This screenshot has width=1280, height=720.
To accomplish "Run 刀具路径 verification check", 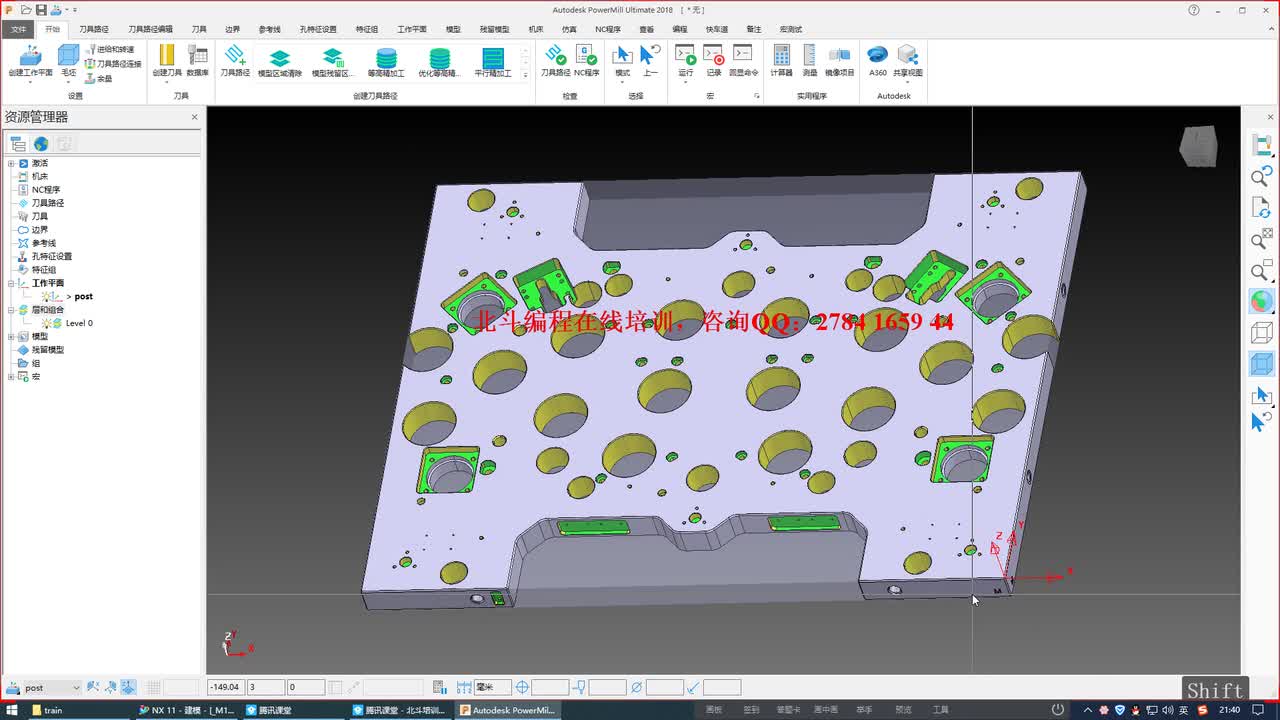I will 555,60.
